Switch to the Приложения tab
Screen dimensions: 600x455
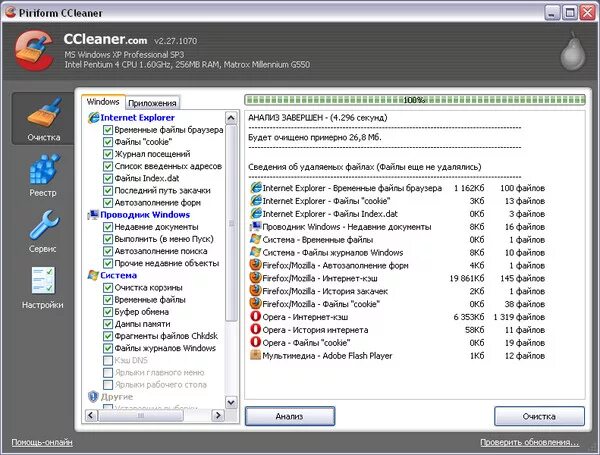(152, 103)
